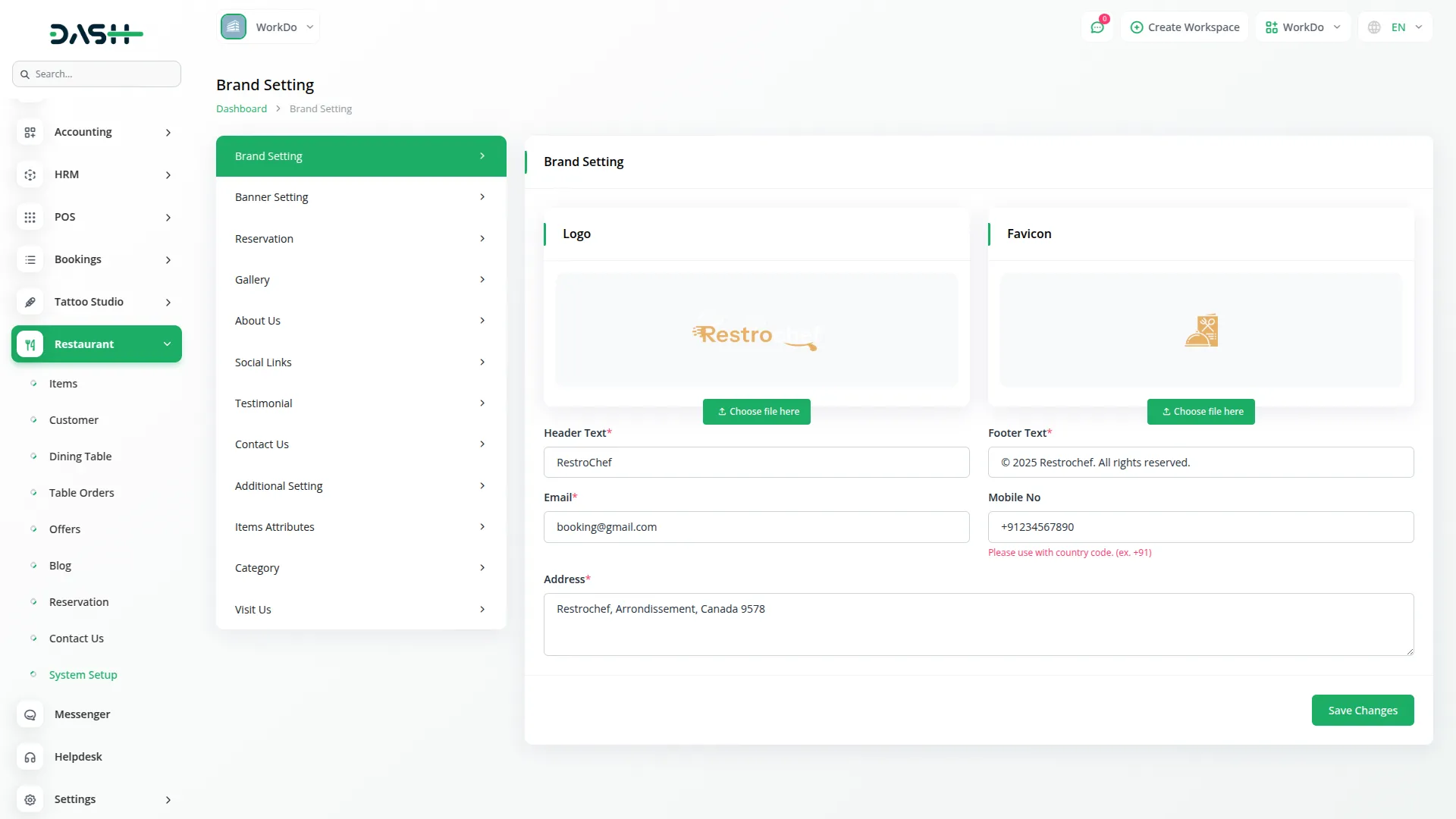Open the Tattoo Studio module icon
Viewport: 1456px width, 819px height.
(x=30, y=302)
